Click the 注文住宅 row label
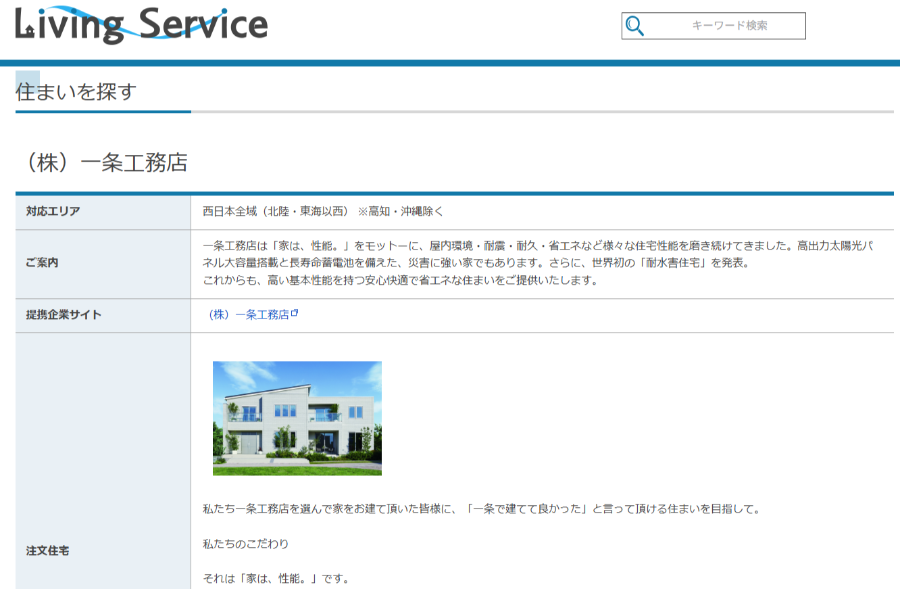Viewport: 900px width, 589px height. [47, 551]
